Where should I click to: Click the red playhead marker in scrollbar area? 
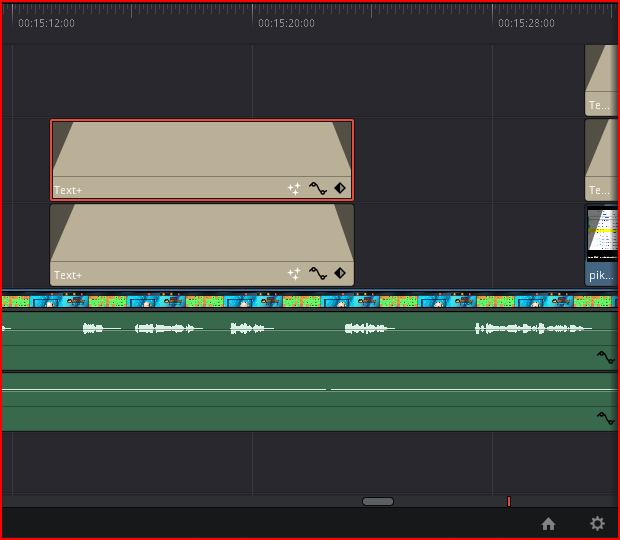tap(508, 501)
